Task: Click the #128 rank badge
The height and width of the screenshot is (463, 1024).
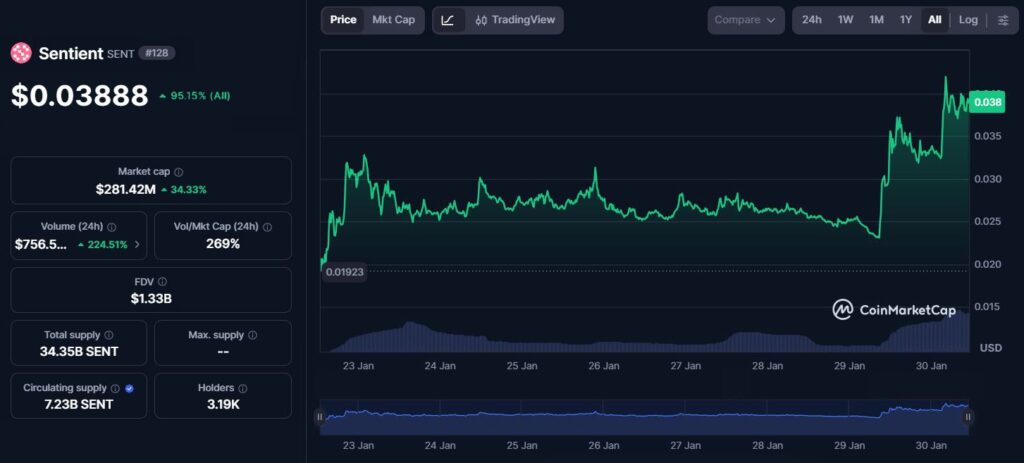Action: tap(155, 53)
